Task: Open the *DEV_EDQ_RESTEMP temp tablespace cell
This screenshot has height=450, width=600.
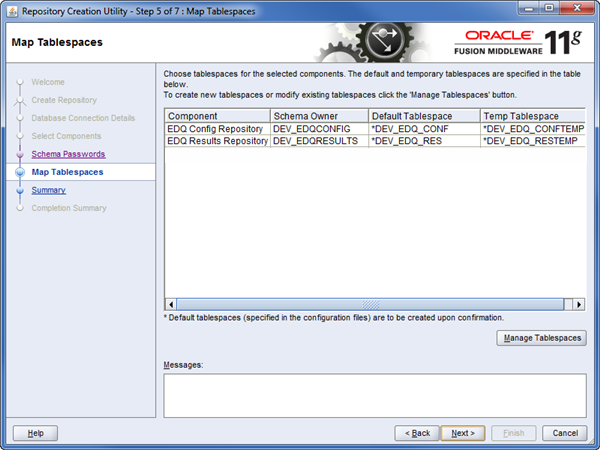Action: (533, 141)
